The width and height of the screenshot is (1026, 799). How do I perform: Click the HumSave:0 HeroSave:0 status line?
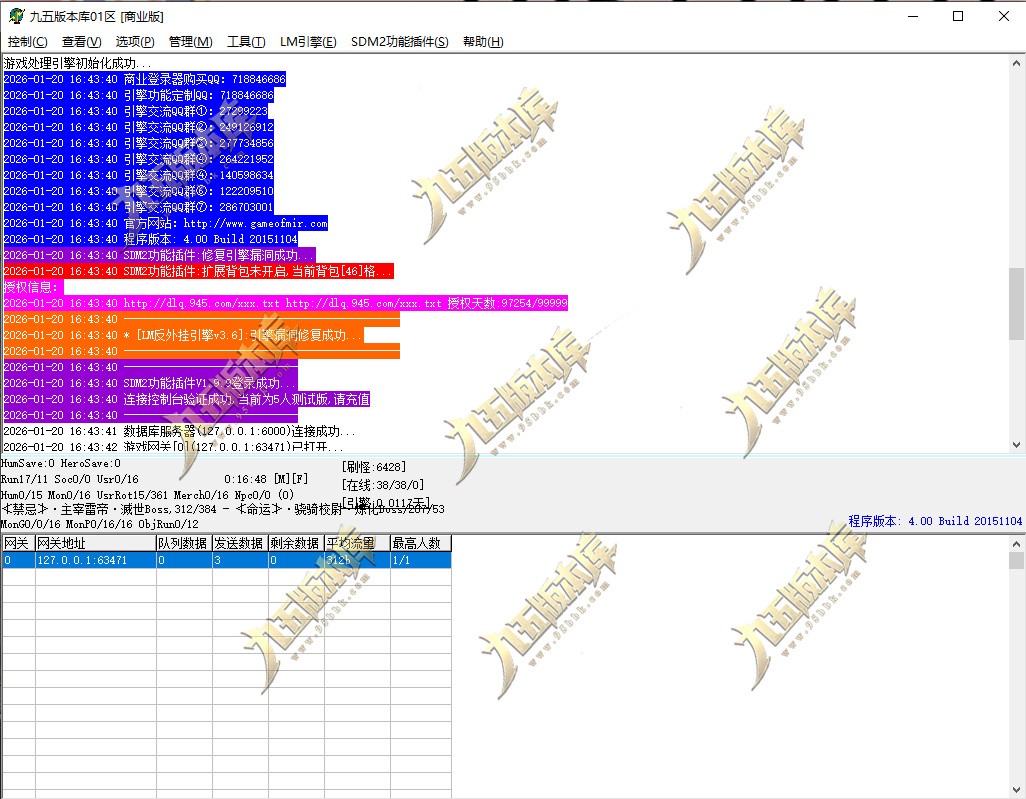tap(61, 463)
